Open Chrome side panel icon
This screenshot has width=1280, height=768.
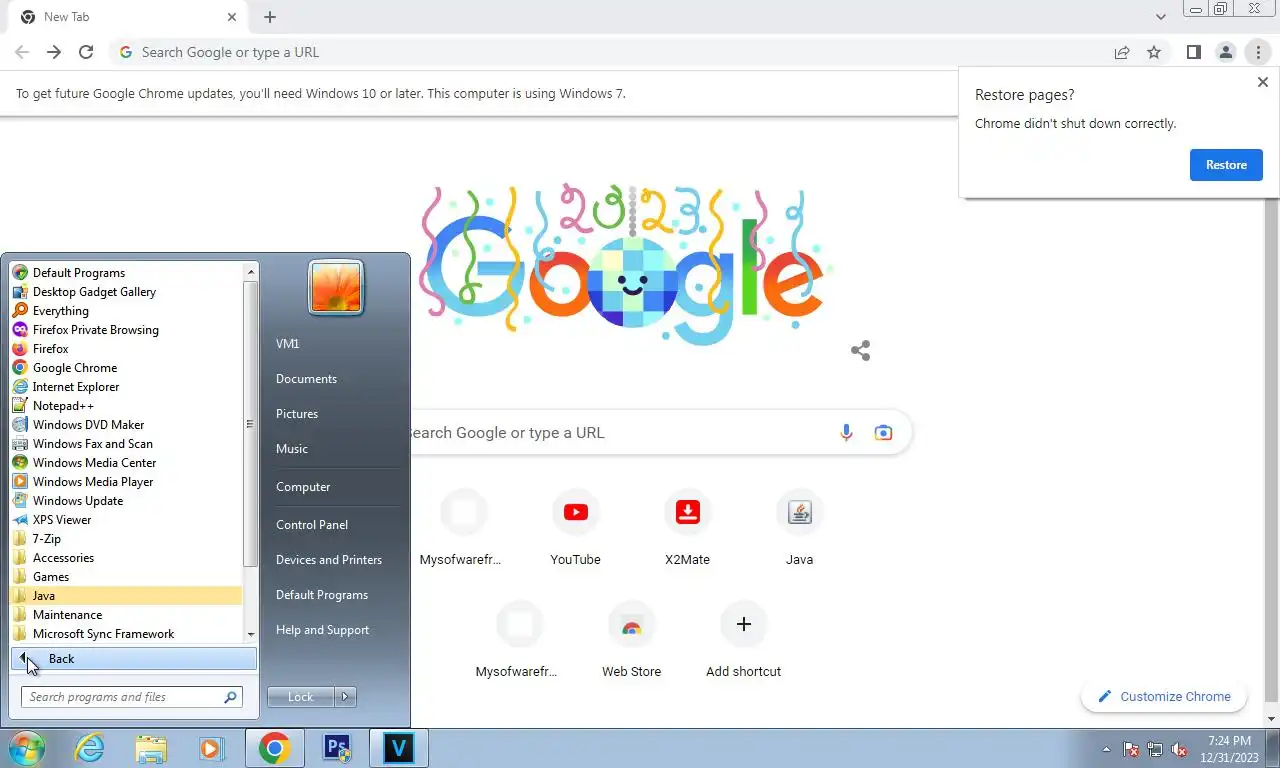(x=1193, y=52)
